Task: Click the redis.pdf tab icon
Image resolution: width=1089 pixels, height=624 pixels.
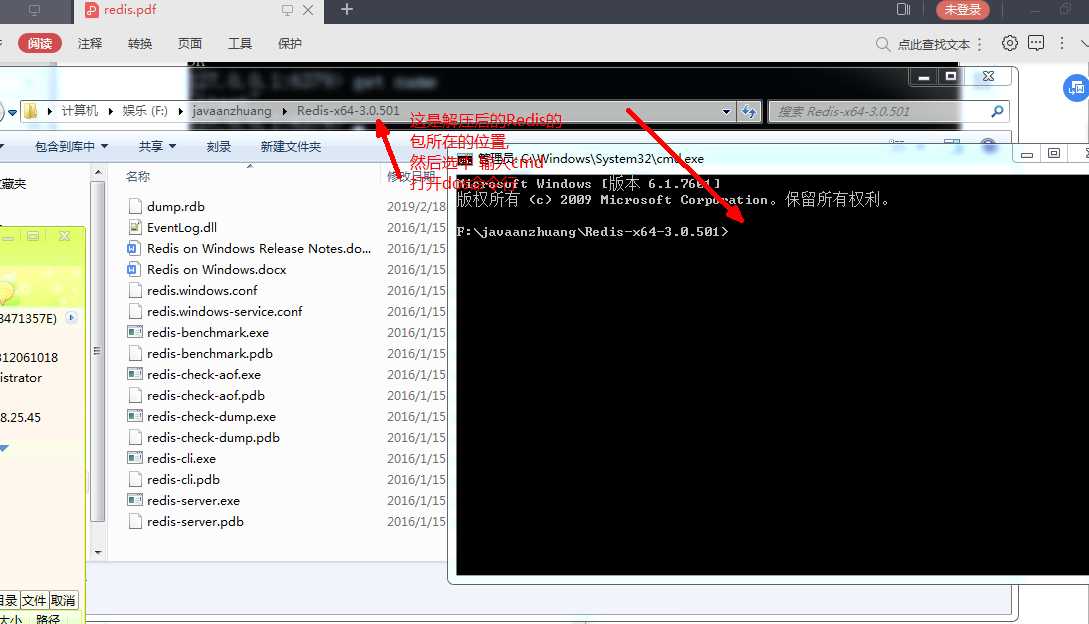Action: point(91,10)
